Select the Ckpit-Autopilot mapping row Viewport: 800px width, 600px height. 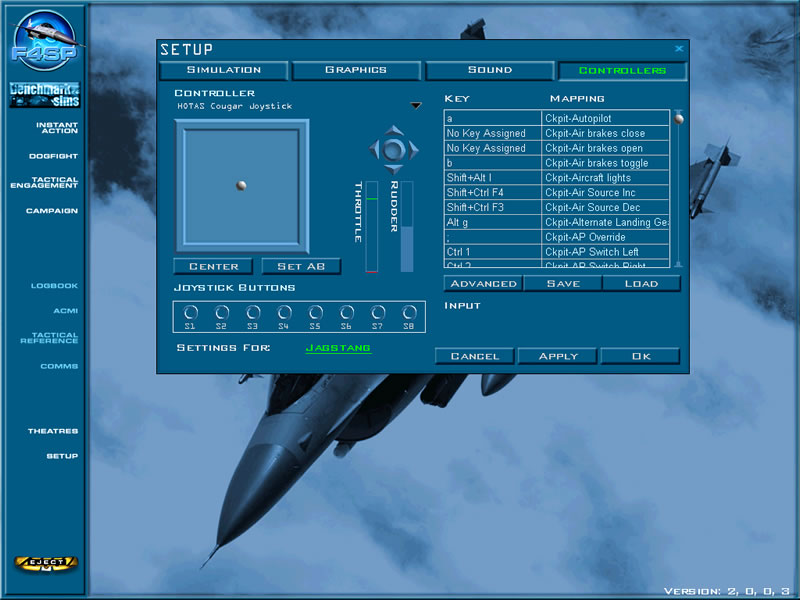coord(606,118)
